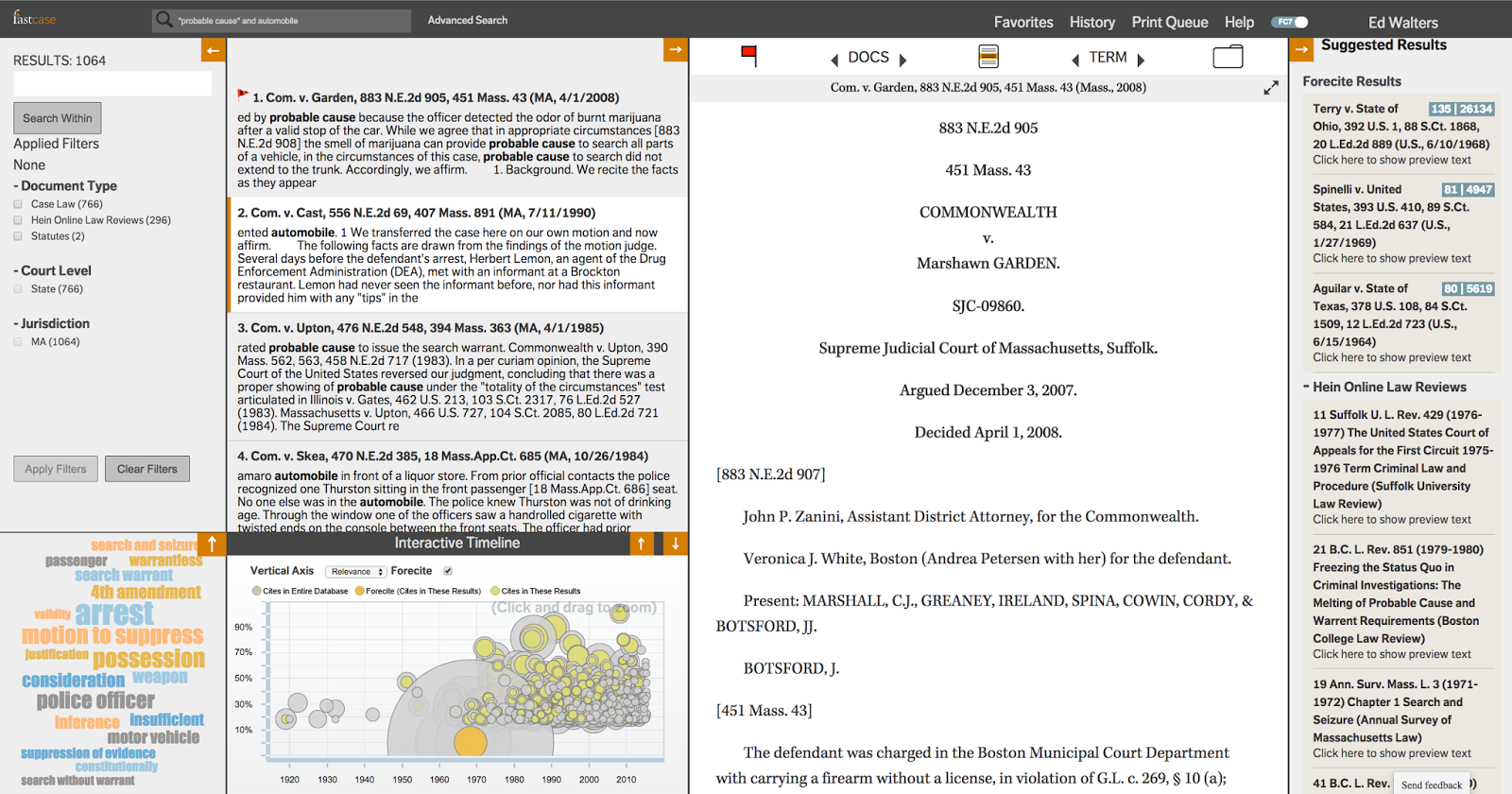The width and height of the screenshot is (1512, 794).
Task: Show preview text for 11 Suffolk U. L. Rev. 429
Action: pyautogui.click(x=1392, y=519)
